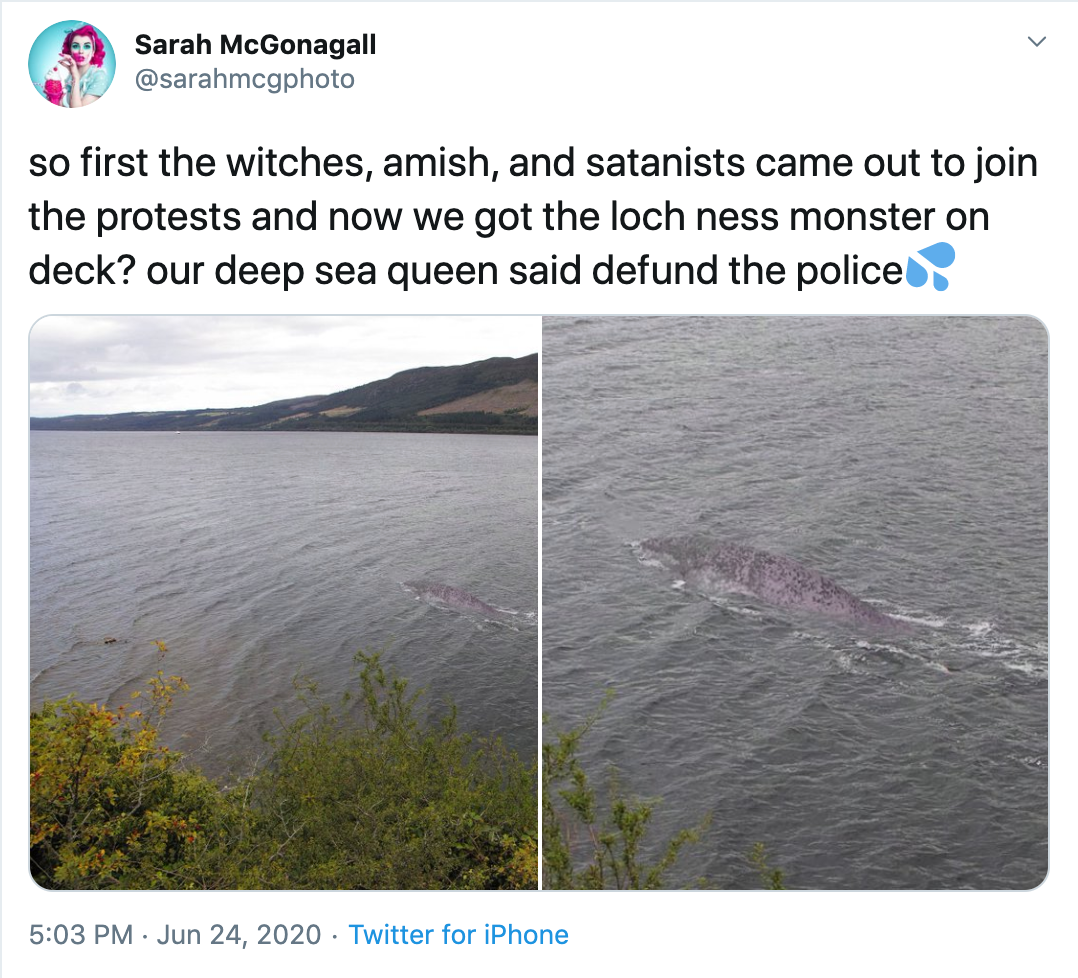Open the left photo of the loch

284,603
